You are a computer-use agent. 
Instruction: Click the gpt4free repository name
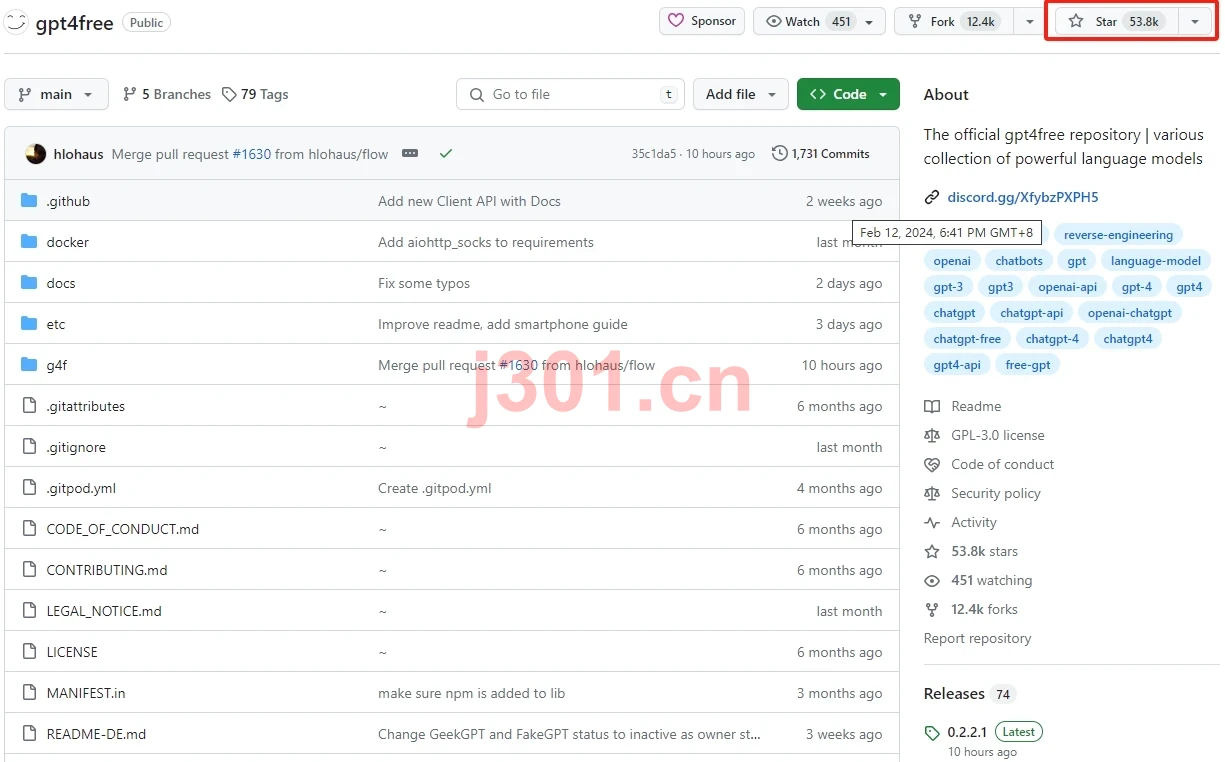click(74, 23)
